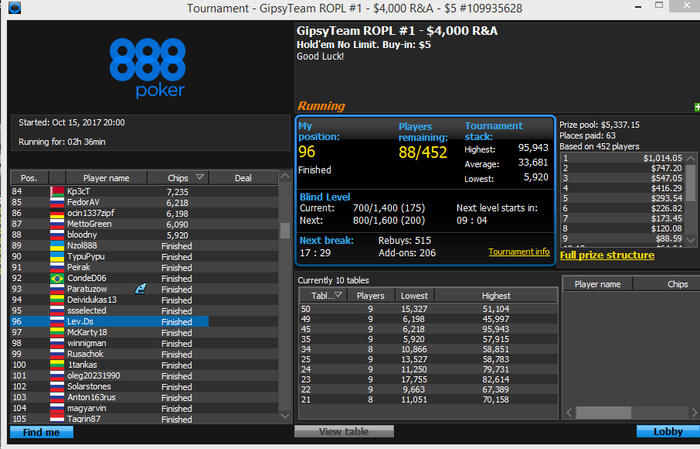The image size is (700, 449).
Task: Select player Rusachok row
Action: [x=144, y=354]
